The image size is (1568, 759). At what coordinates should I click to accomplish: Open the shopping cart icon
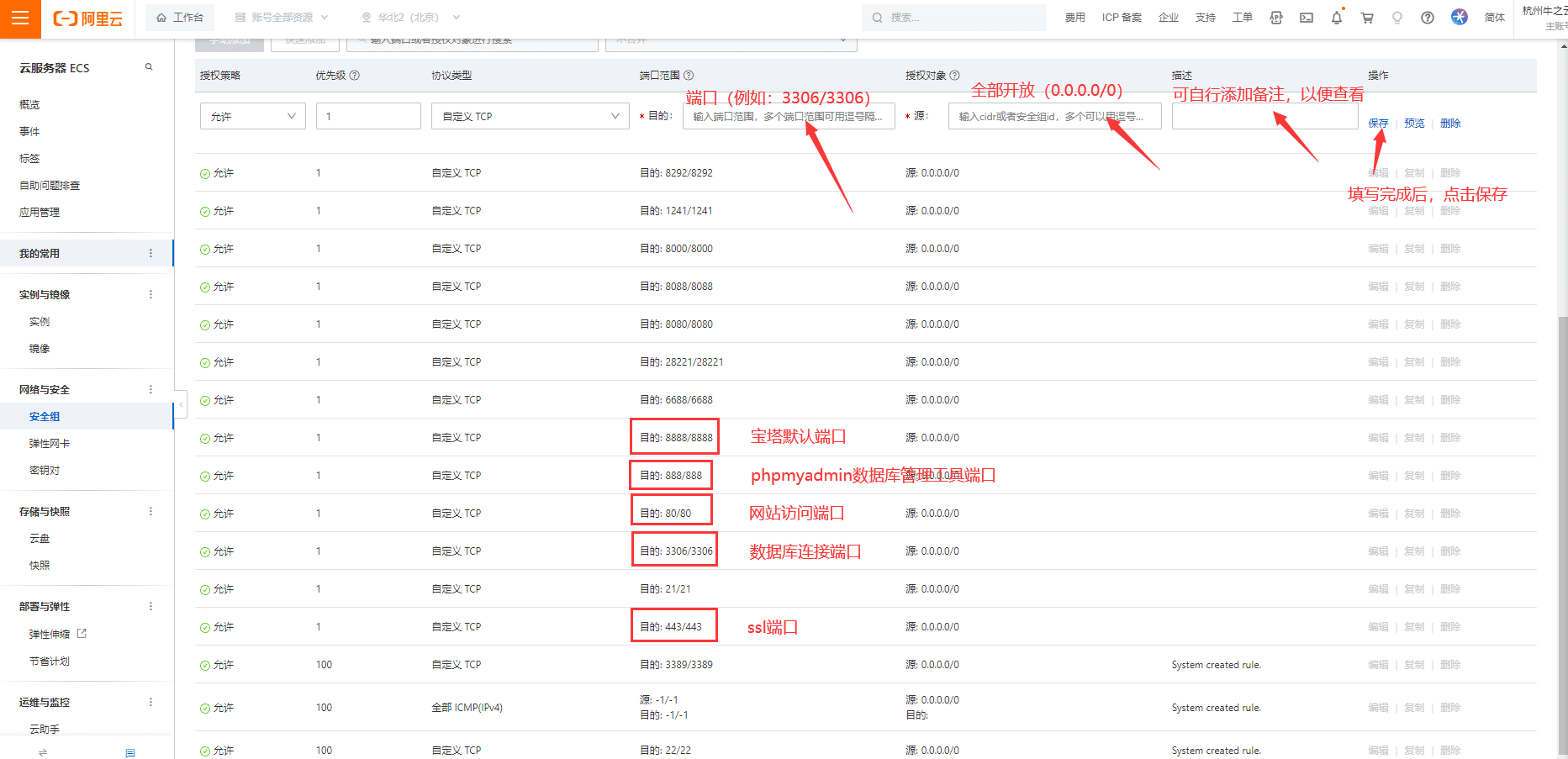point(1367,18)
